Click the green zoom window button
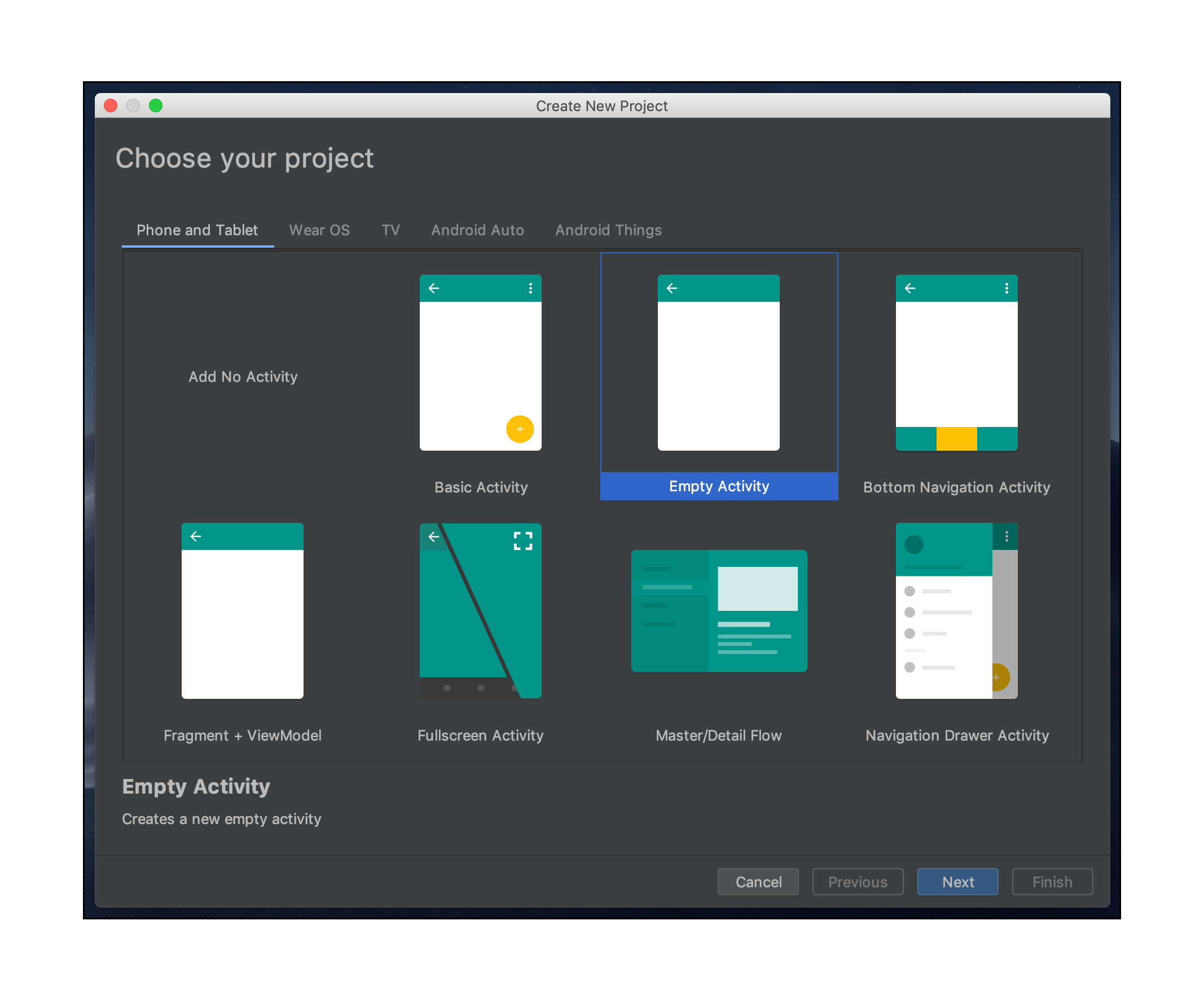 click(155, 105)
